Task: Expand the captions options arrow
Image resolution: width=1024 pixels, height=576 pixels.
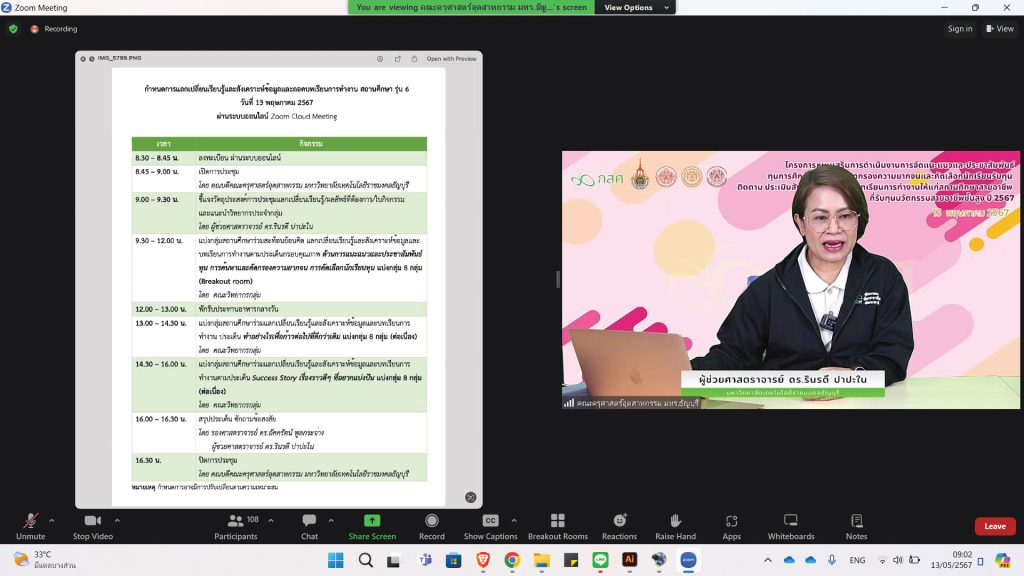Action: coord(514,520)
